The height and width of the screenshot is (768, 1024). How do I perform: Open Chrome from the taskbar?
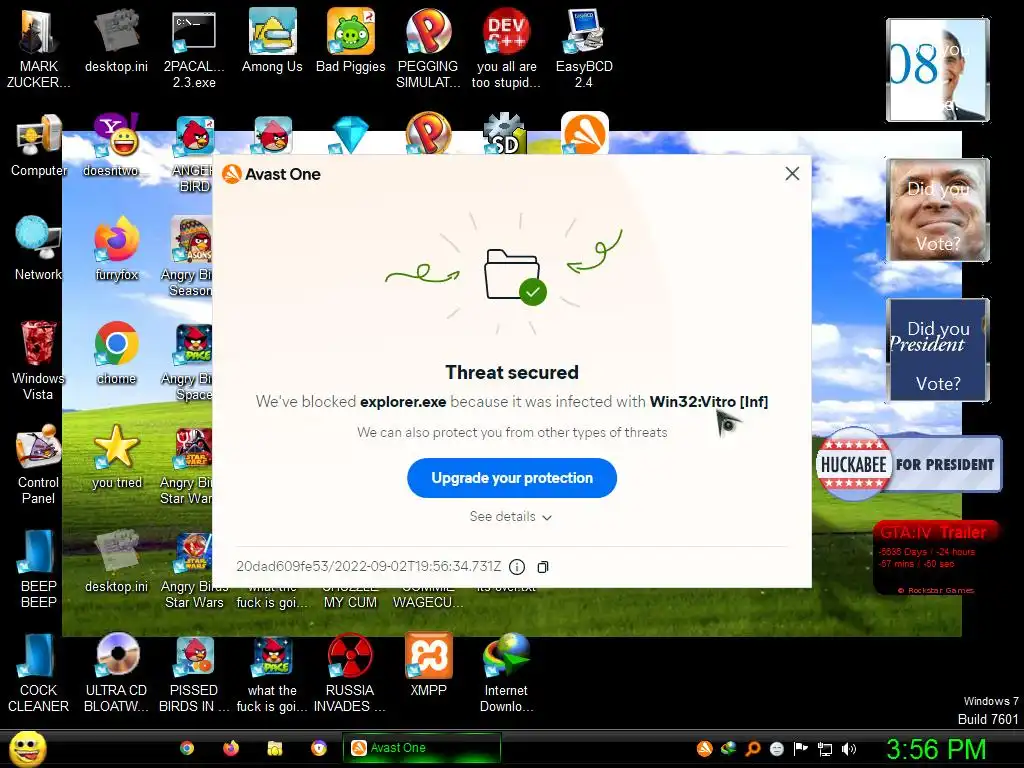187,748
